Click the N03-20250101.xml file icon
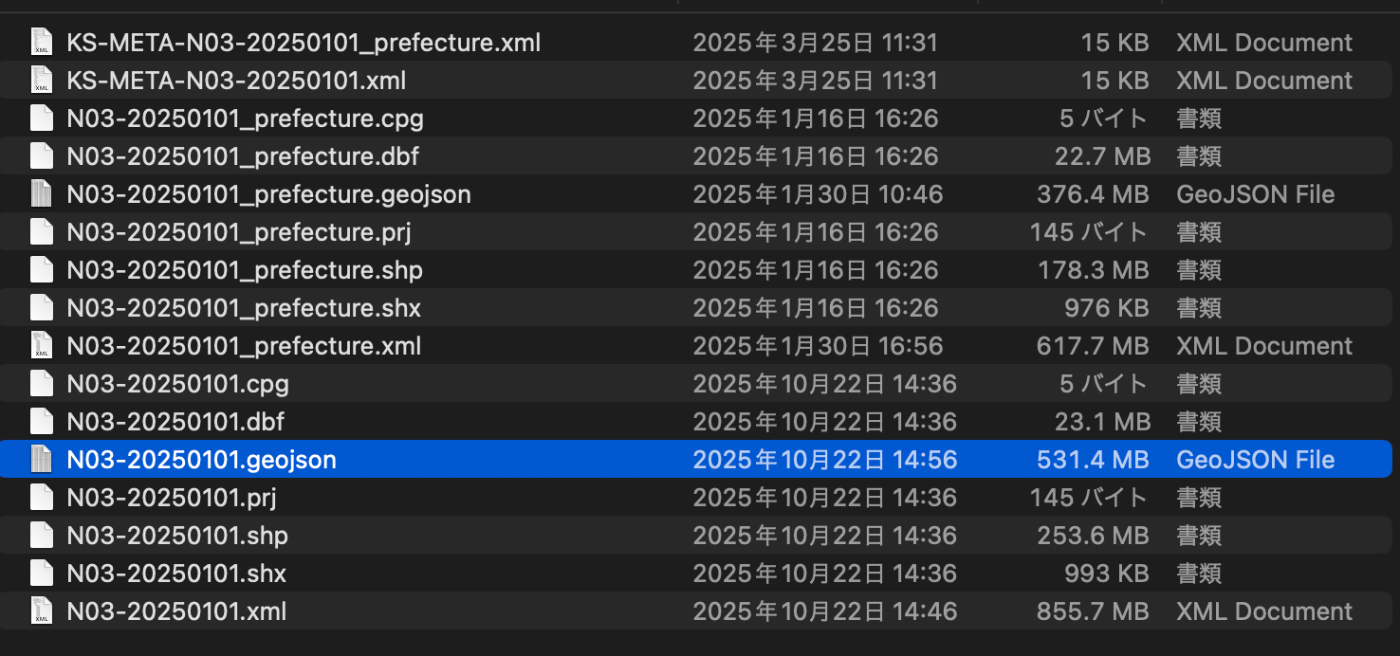Viewport: 1400px width, 656px height. point(41,611)
